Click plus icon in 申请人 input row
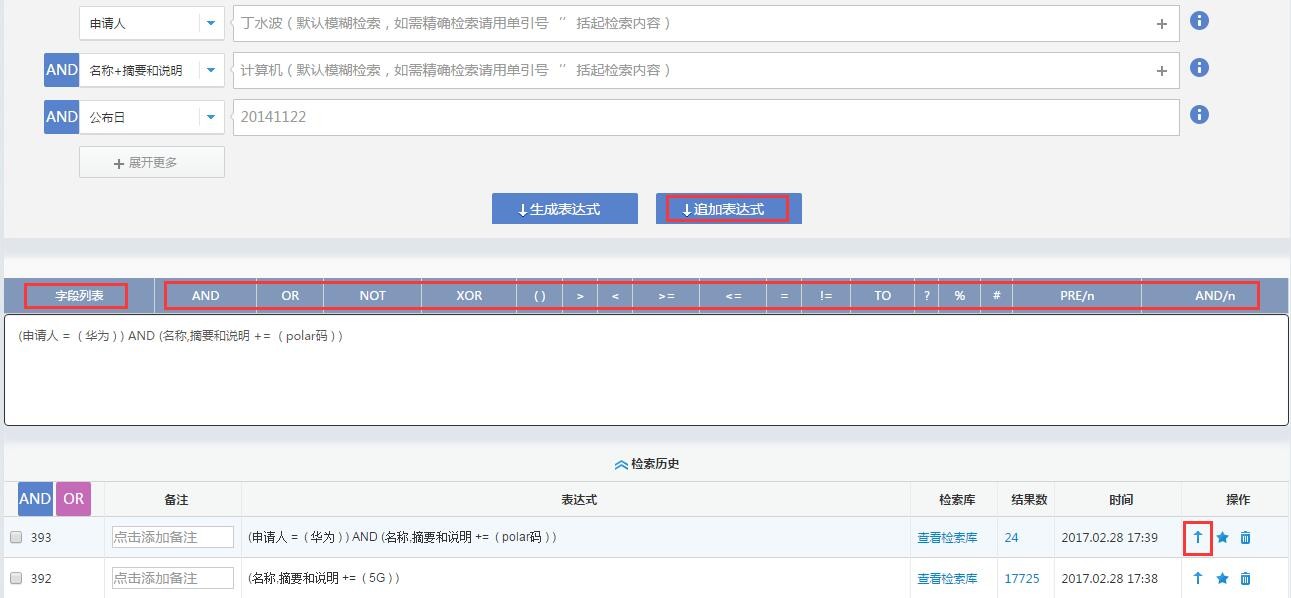This screenshot has height=598, width=1291. pos(1161,24)
